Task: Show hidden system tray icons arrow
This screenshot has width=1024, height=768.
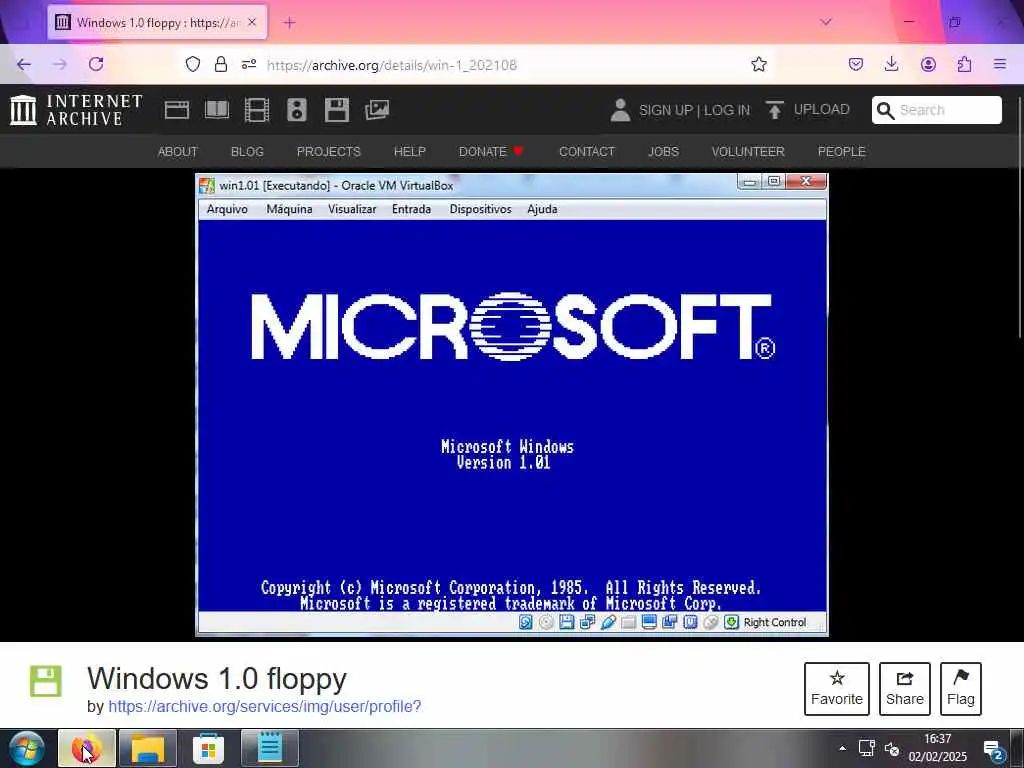Action: tap(842, 748)
